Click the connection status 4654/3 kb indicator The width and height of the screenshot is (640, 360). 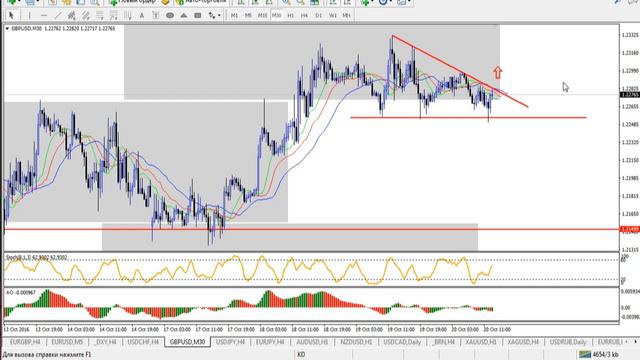pos(599,354)
